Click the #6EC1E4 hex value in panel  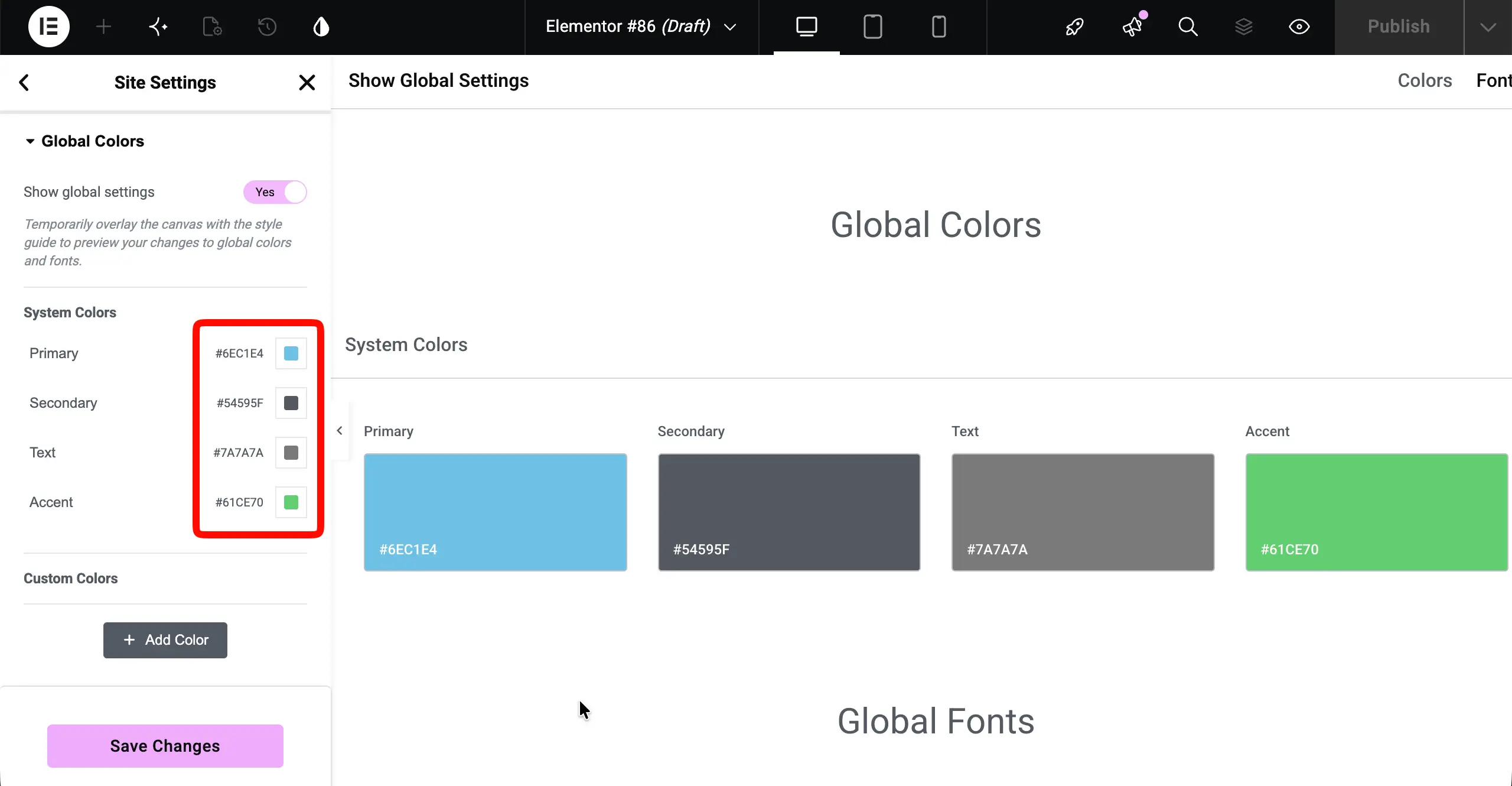tap(239, 353)
